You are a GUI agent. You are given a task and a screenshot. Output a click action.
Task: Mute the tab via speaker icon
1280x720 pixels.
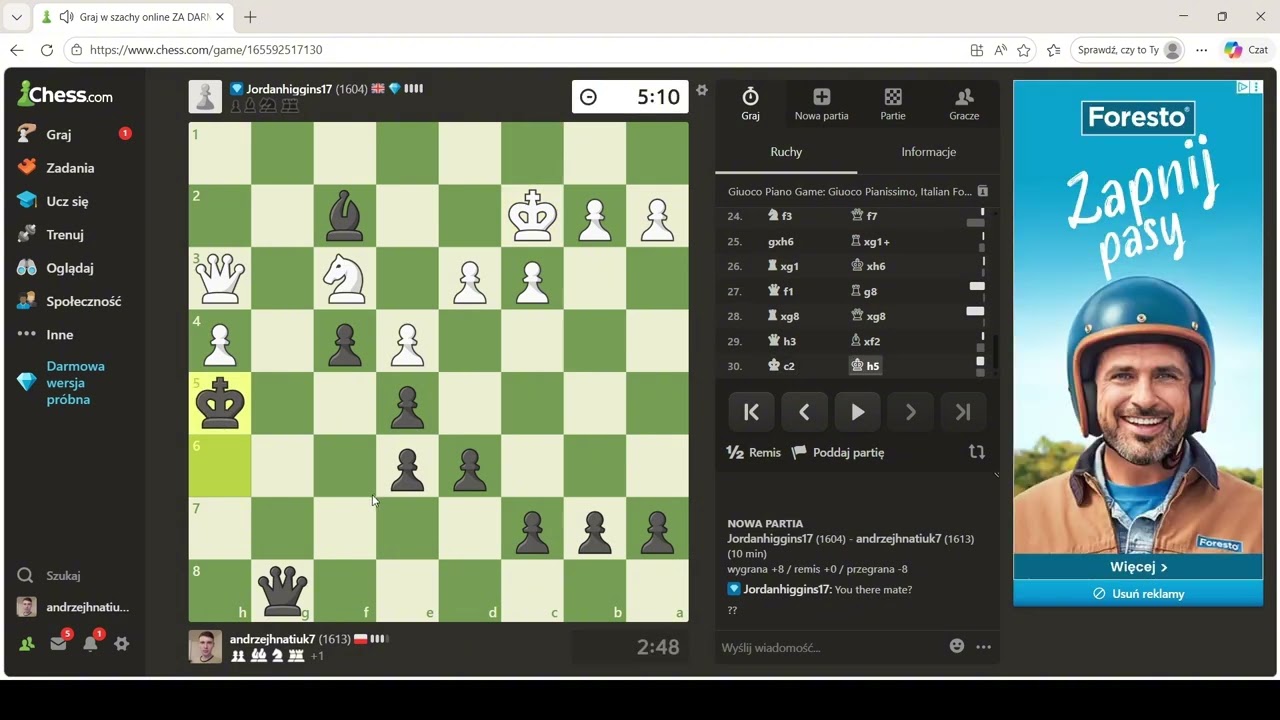[67, 17]
